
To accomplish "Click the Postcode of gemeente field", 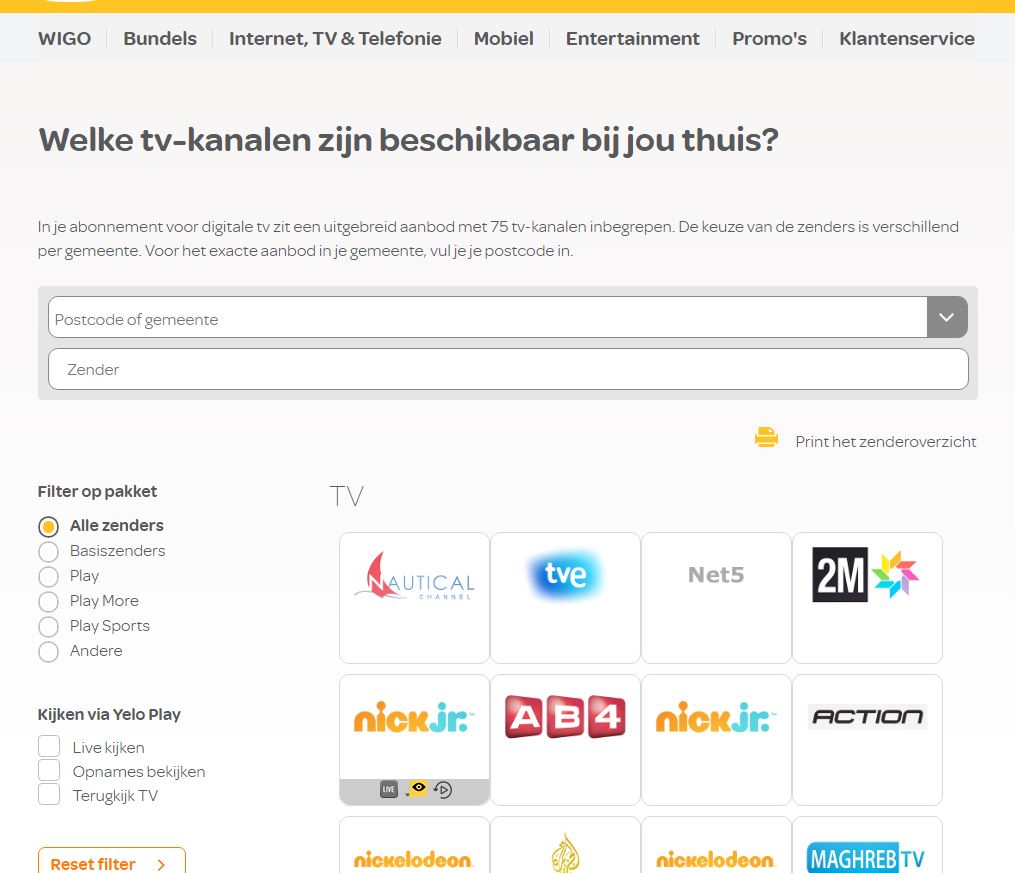I will click(487, 317).
